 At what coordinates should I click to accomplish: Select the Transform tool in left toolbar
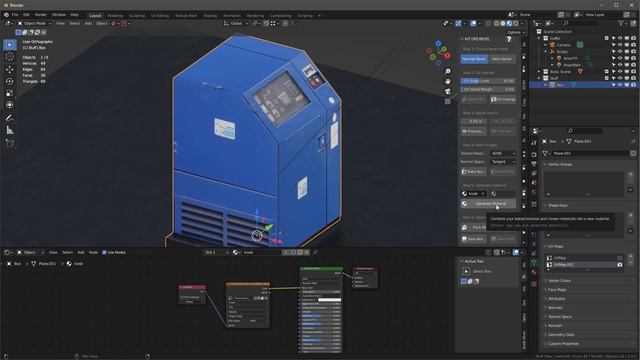[9, 105]
